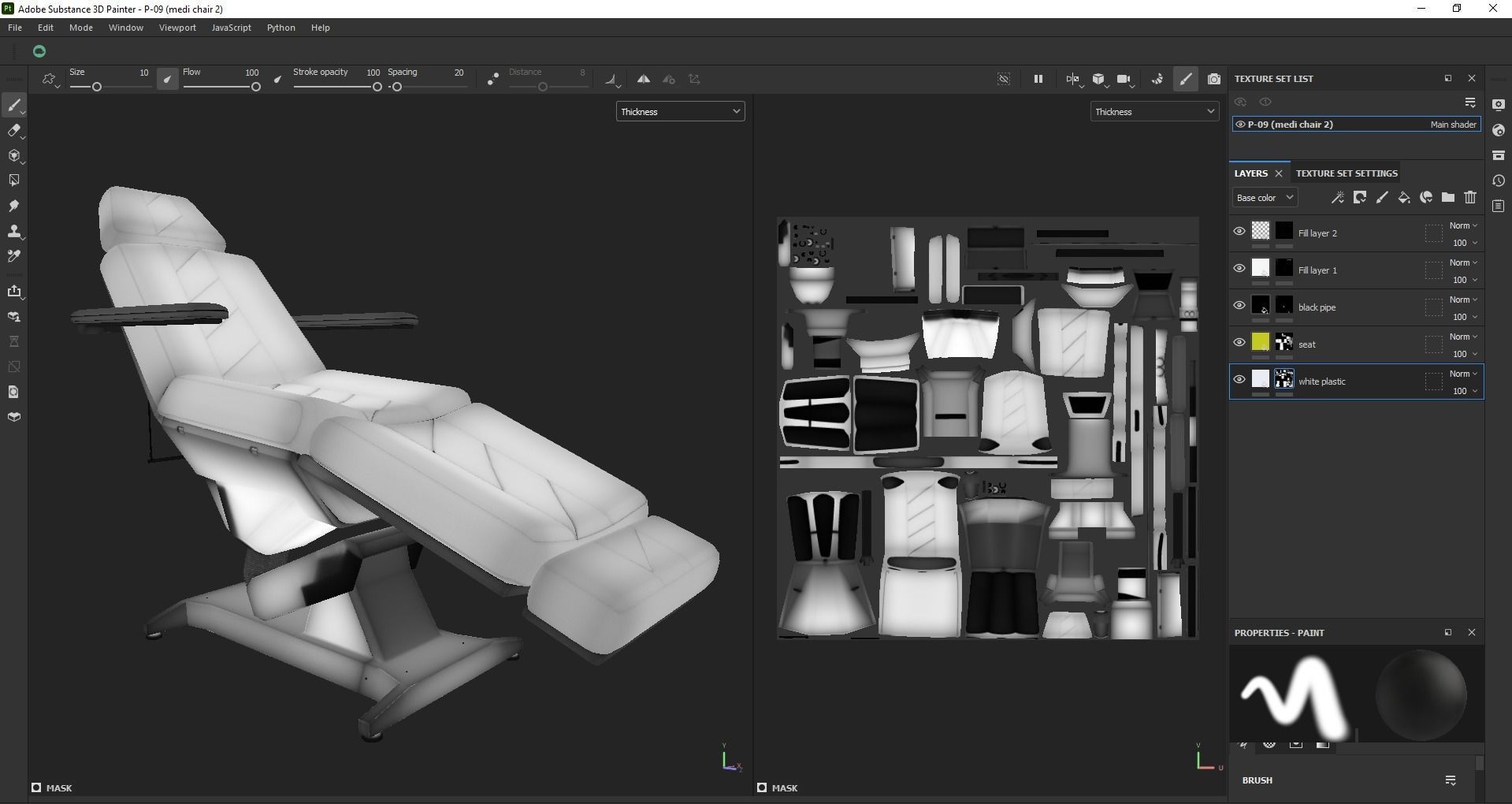
Task: Open the Base color channel dropdown
Action: (1265, 198)
